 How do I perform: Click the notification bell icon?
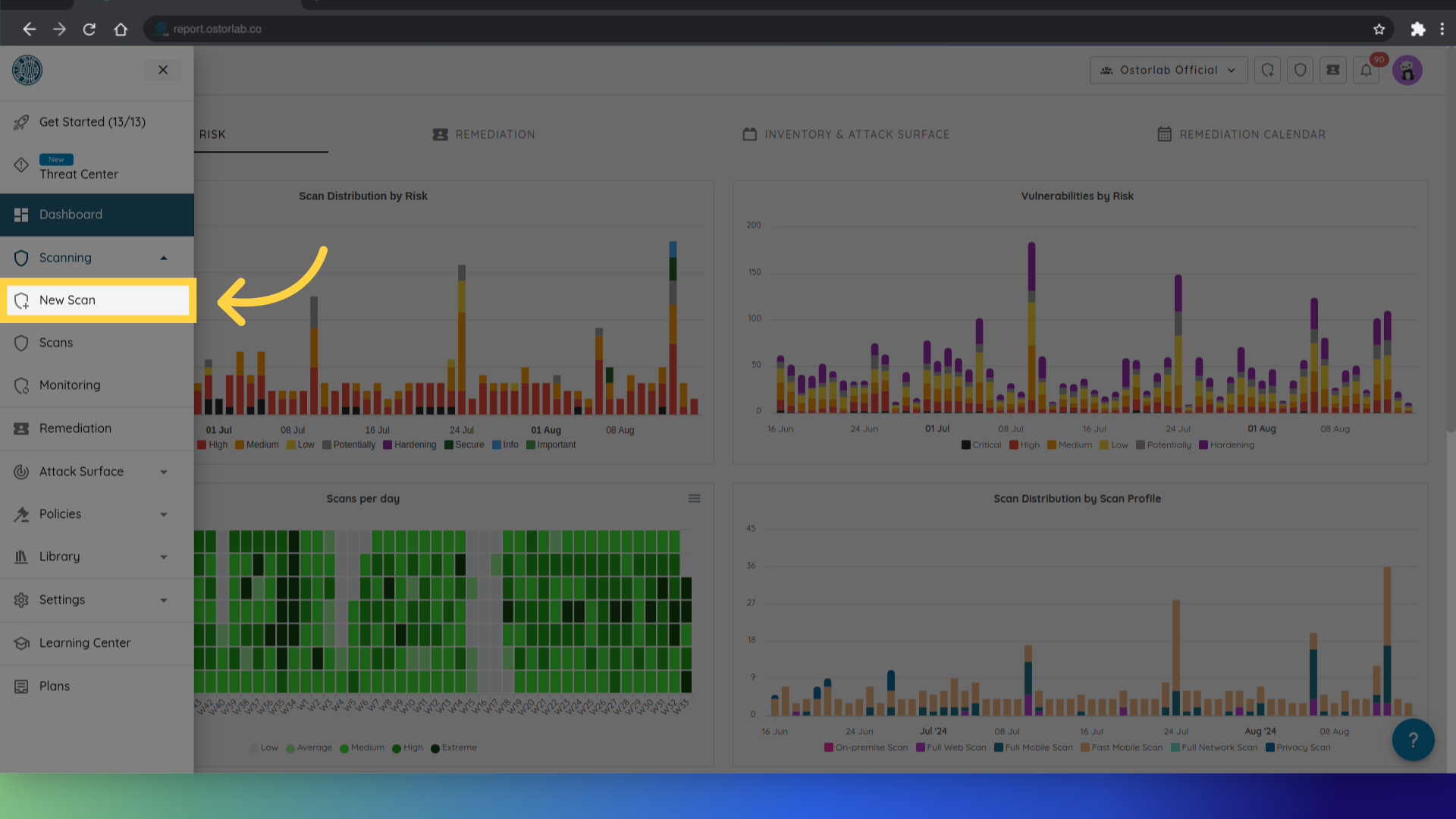coord(1366,70)
